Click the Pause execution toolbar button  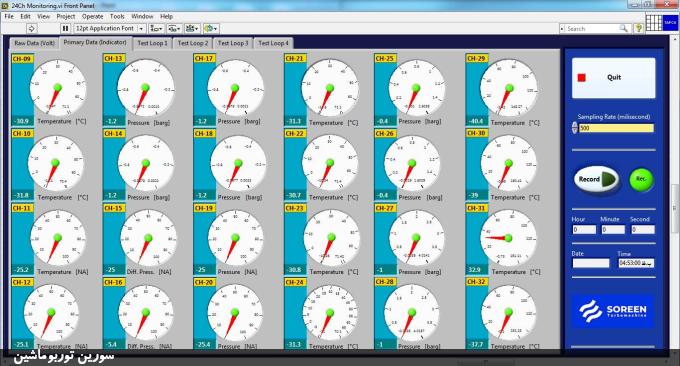65,29
